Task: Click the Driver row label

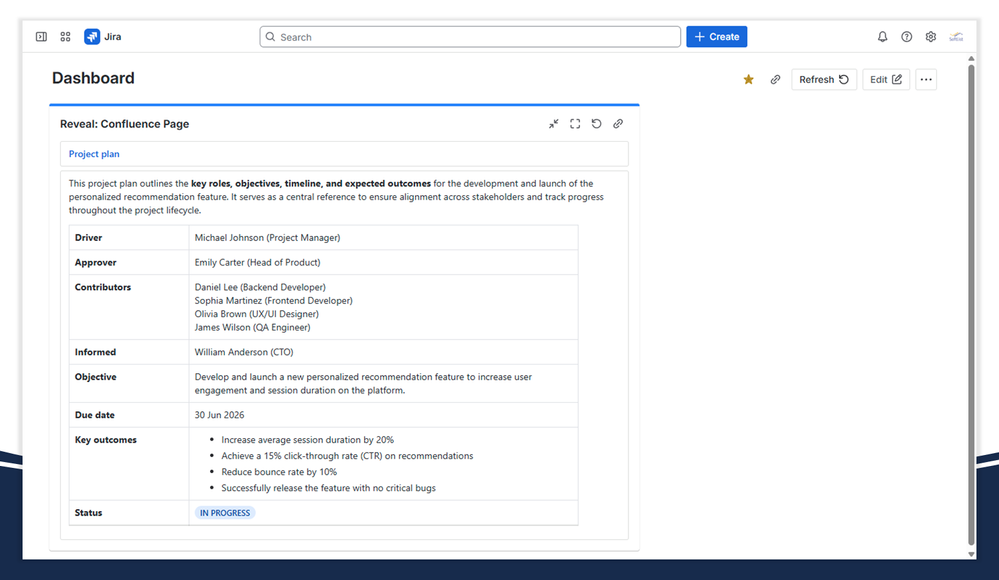Action: tap(89, 237)
